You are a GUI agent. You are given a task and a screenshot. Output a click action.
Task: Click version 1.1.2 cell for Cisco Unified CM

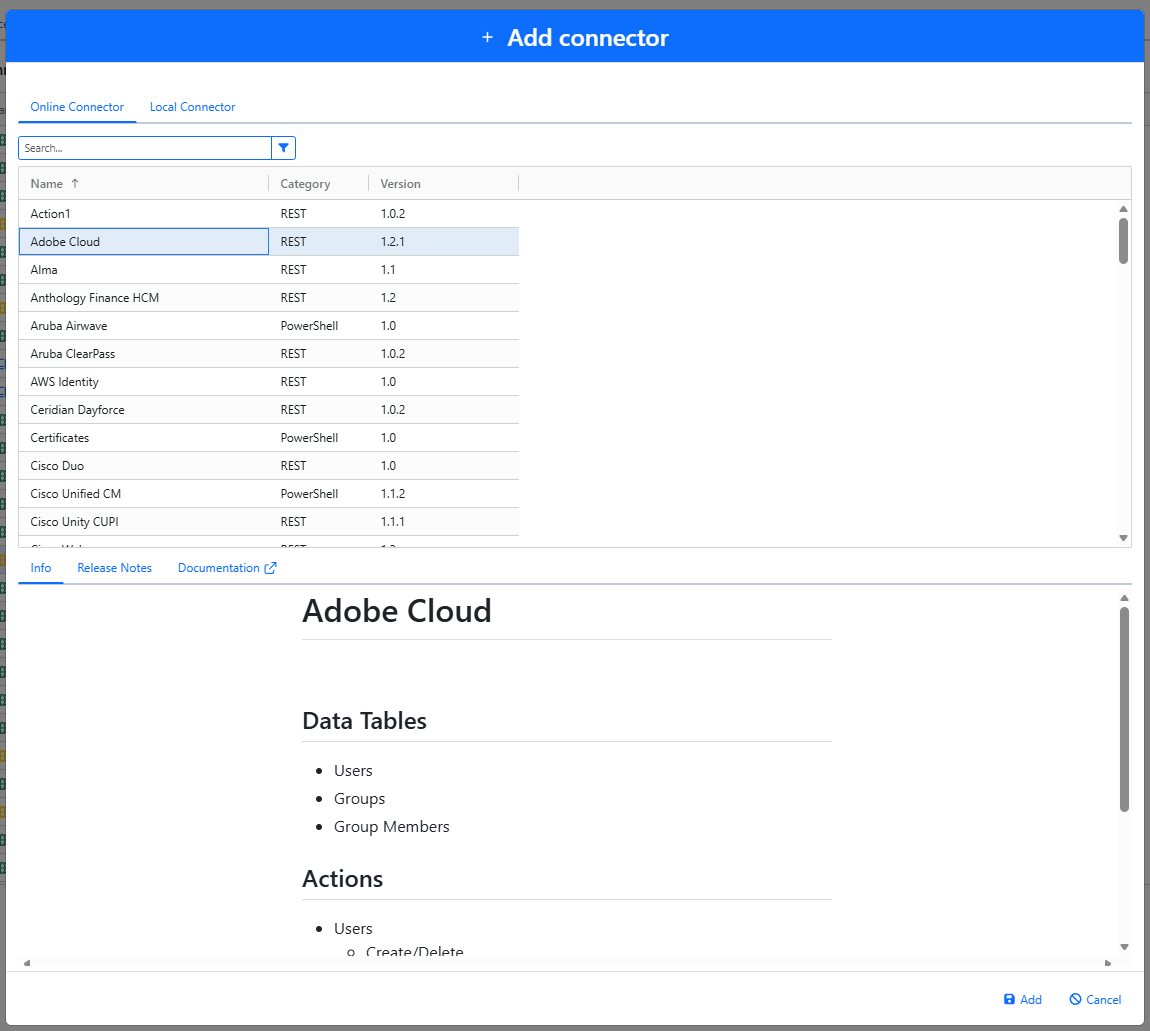point(443,494)
